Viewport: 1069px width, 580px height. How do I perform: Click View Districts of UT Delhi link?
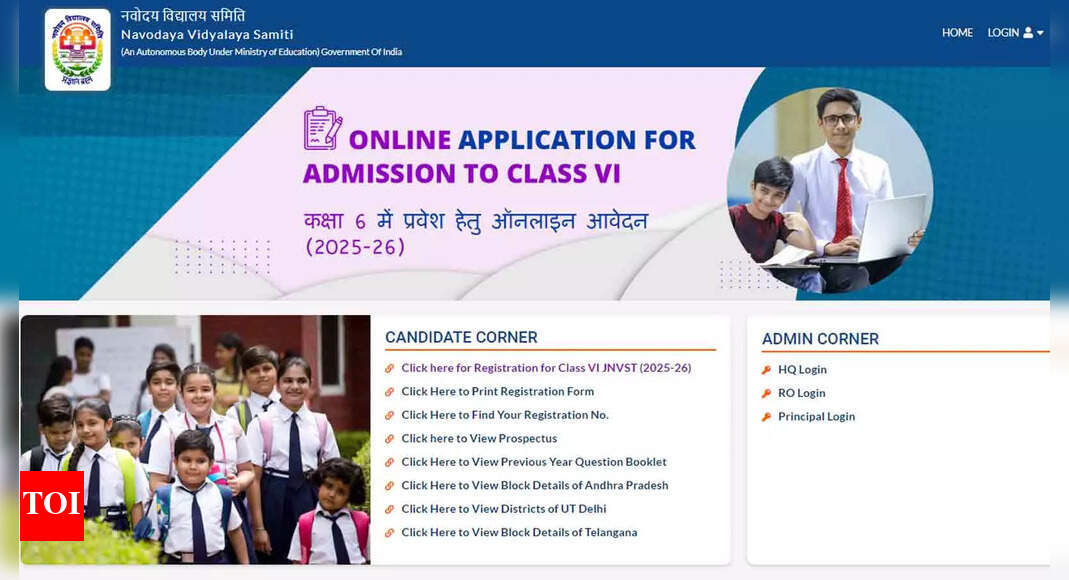pos(504,509)
